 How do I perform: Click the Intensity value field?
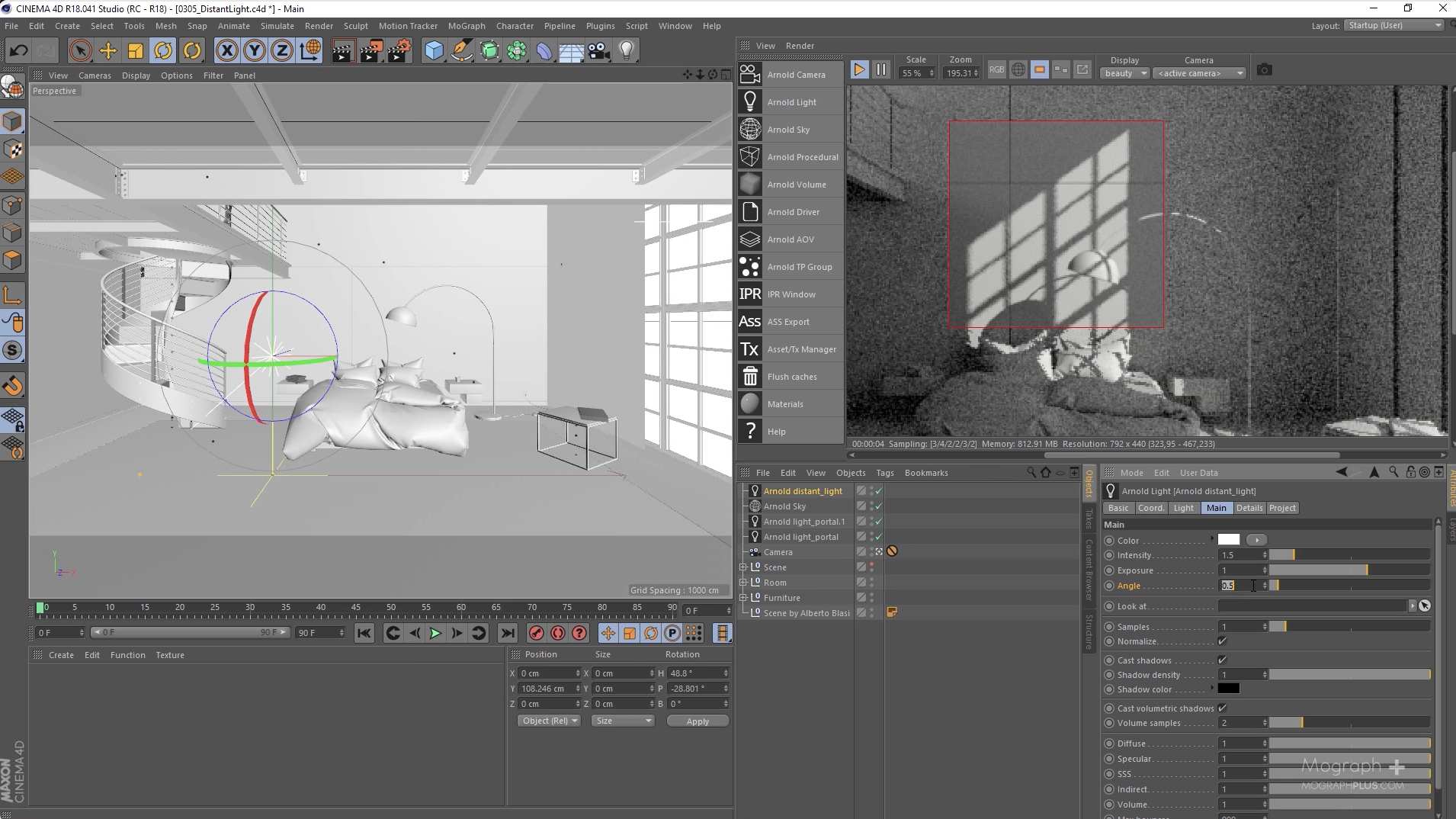[1239, 555]
